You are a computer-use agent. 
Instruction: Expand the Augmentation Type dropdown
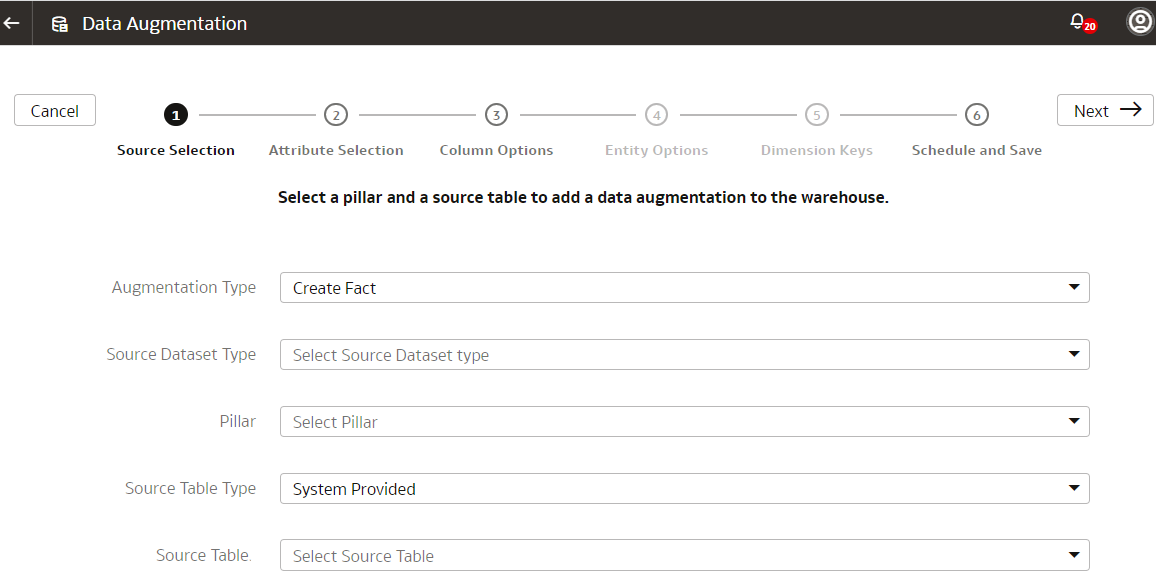(x=684, y=288)
